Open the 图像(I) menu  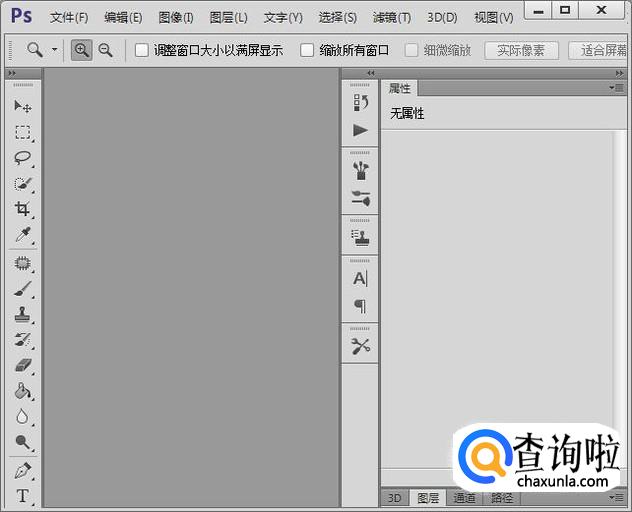pyautogui.click(x=176, y=17)
